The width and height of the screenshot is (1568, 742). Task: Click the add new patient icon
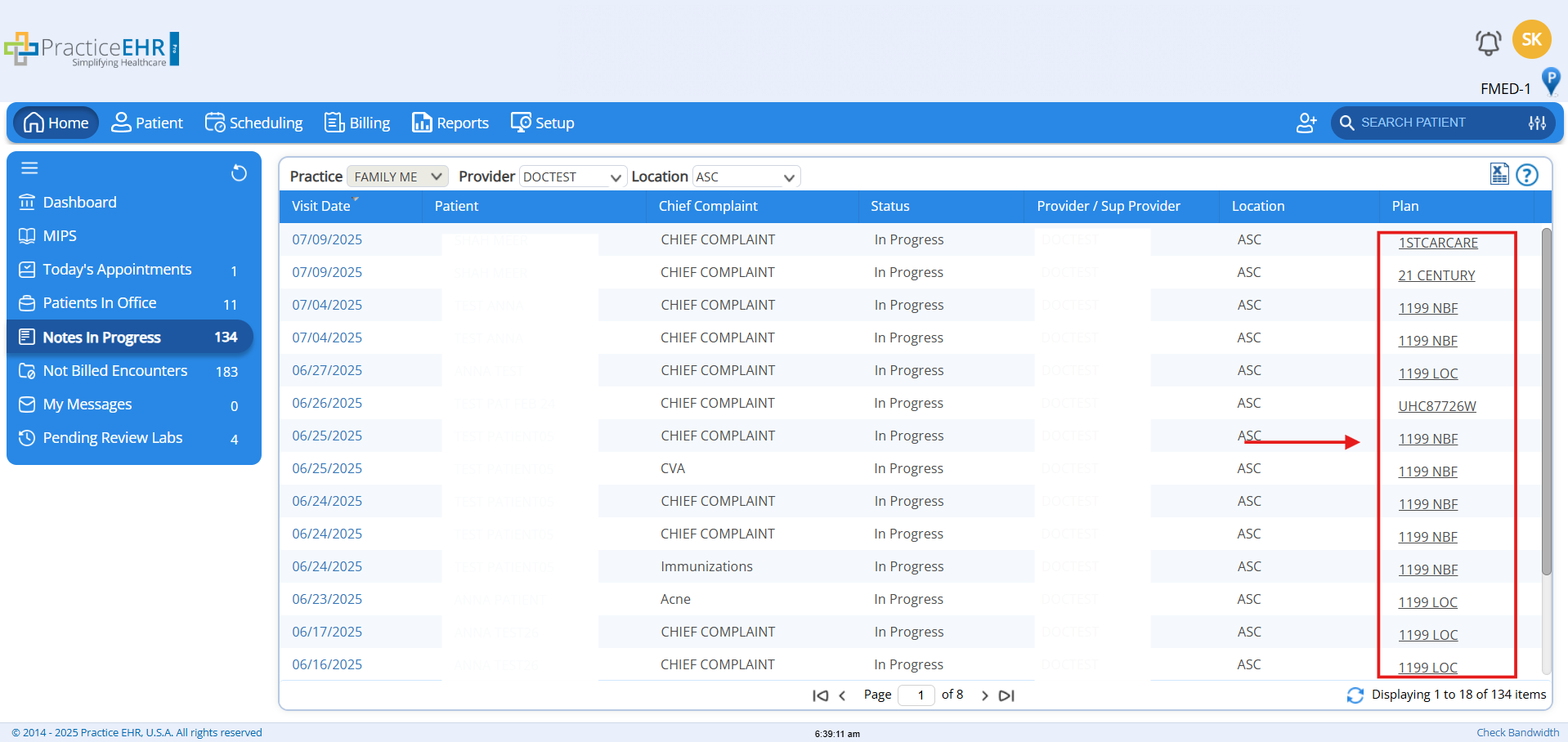pyautogui.click(x=1306, y=123)
